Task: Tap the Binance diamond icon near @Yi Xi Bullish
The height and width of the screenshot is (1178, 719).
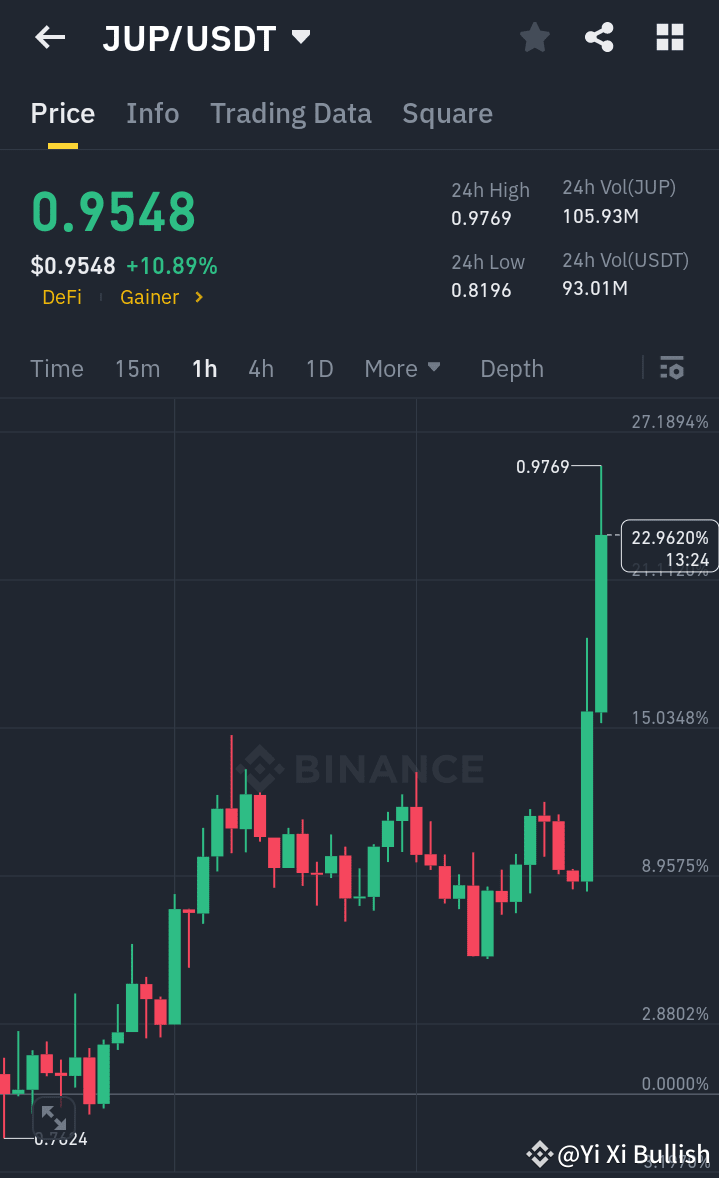Action: pyautogui.click(x=539, y=1154)
